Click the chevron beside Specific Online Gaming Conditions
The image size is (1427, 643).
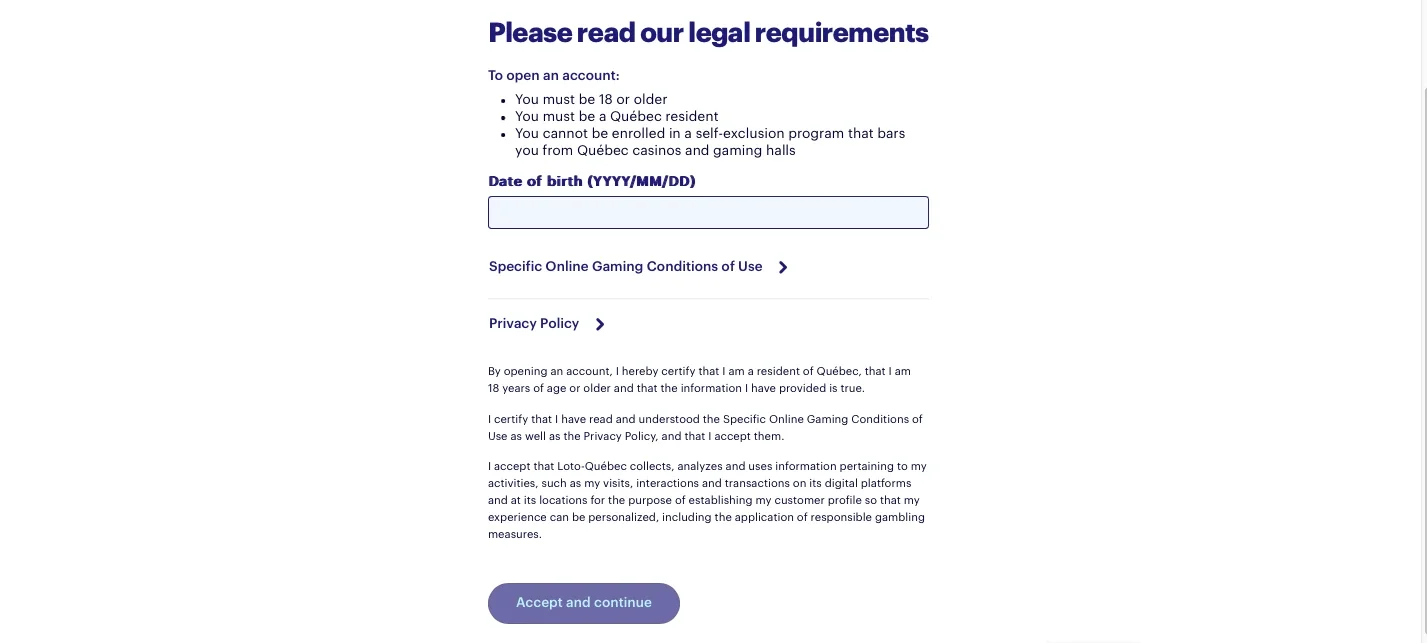tap(783, 267)
